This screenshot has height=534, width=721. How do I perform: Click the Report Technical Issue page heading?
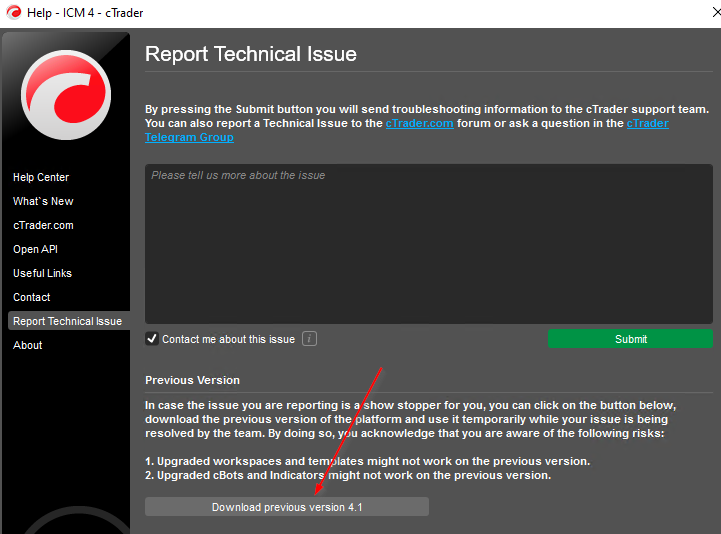(x=251, y=54)
